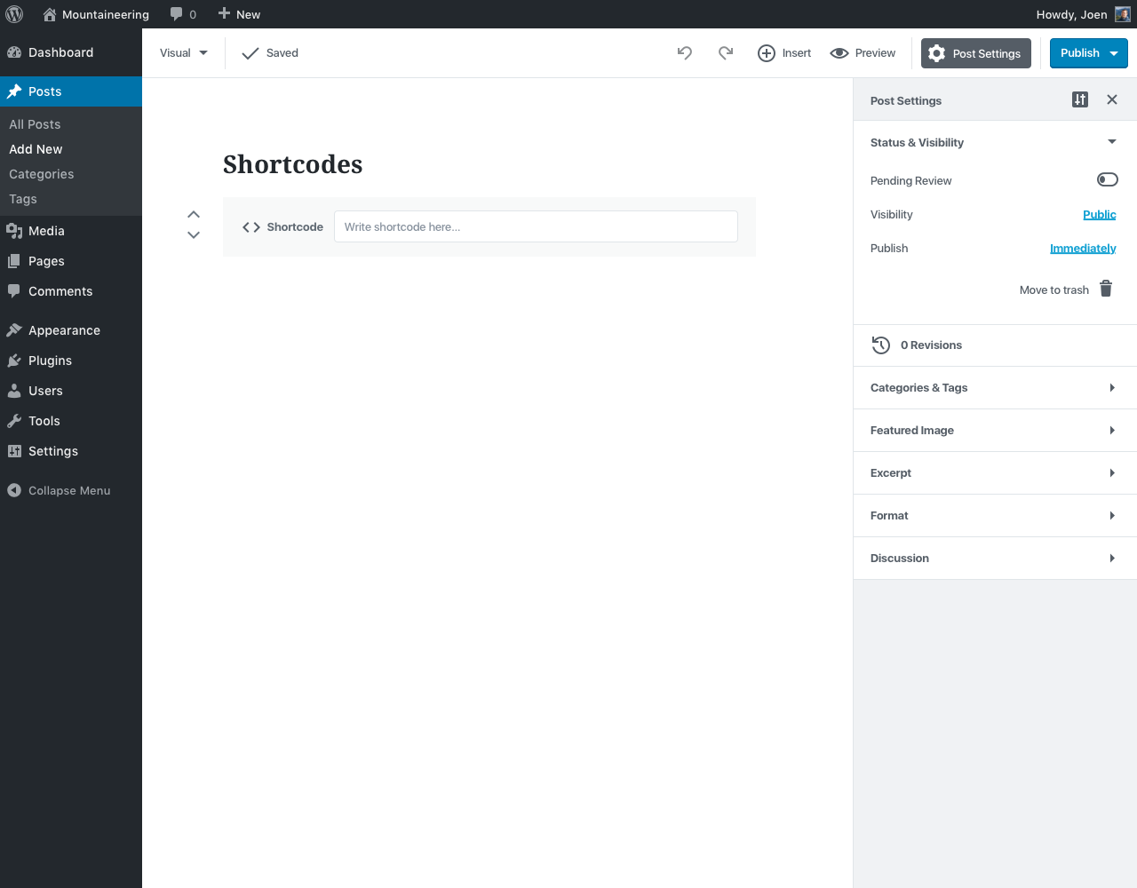Change visibility via Public link

[x=1099, y=215]
